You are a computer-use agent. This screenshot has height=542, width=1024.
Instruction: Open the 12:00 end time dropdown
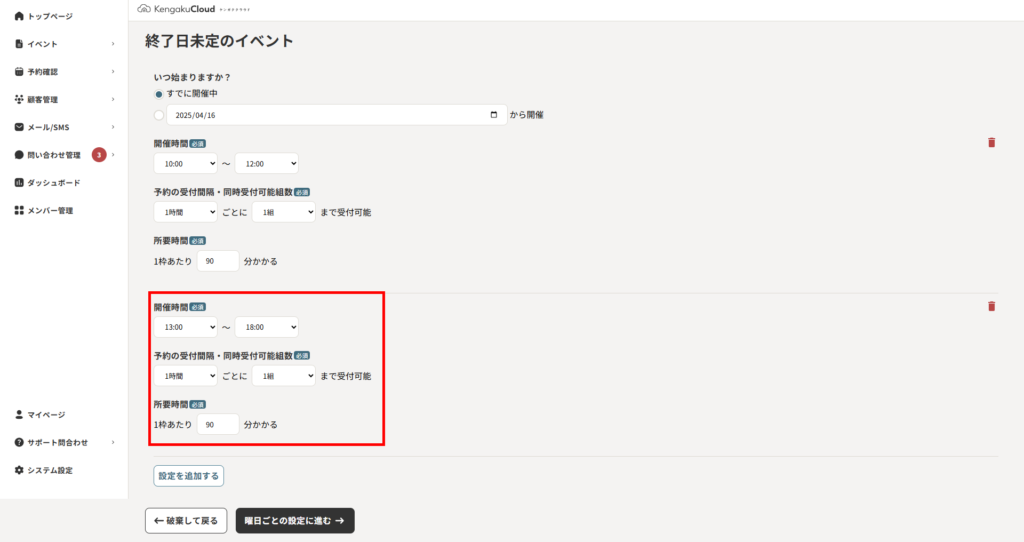click(266, 163)
